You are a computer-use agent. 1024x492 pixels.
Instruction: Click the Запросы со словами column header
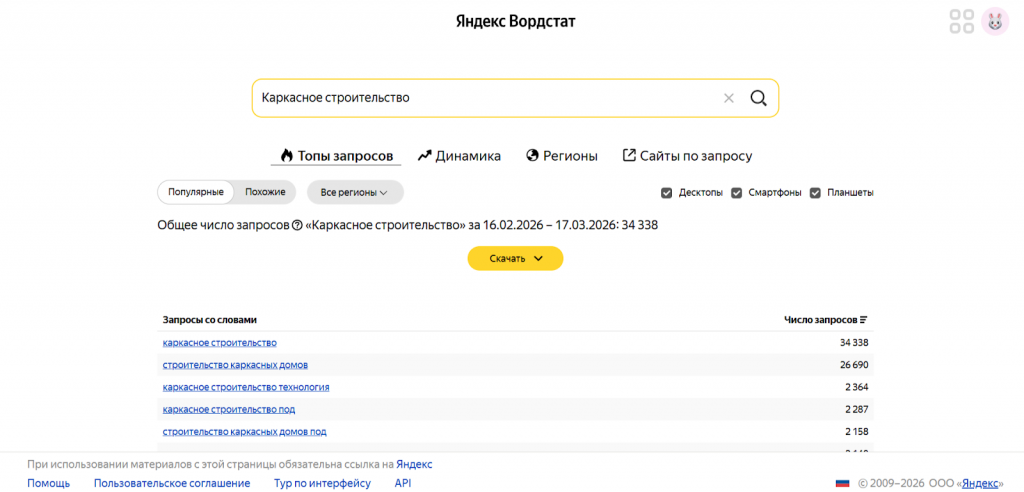tap(210, 320)
